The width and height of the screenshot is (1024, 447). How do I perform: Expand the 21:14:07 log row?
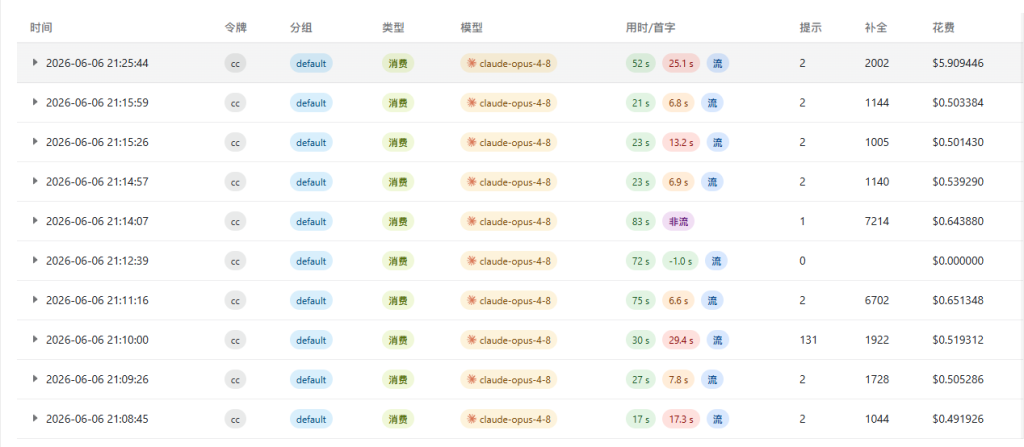click(x=35, y=221)
